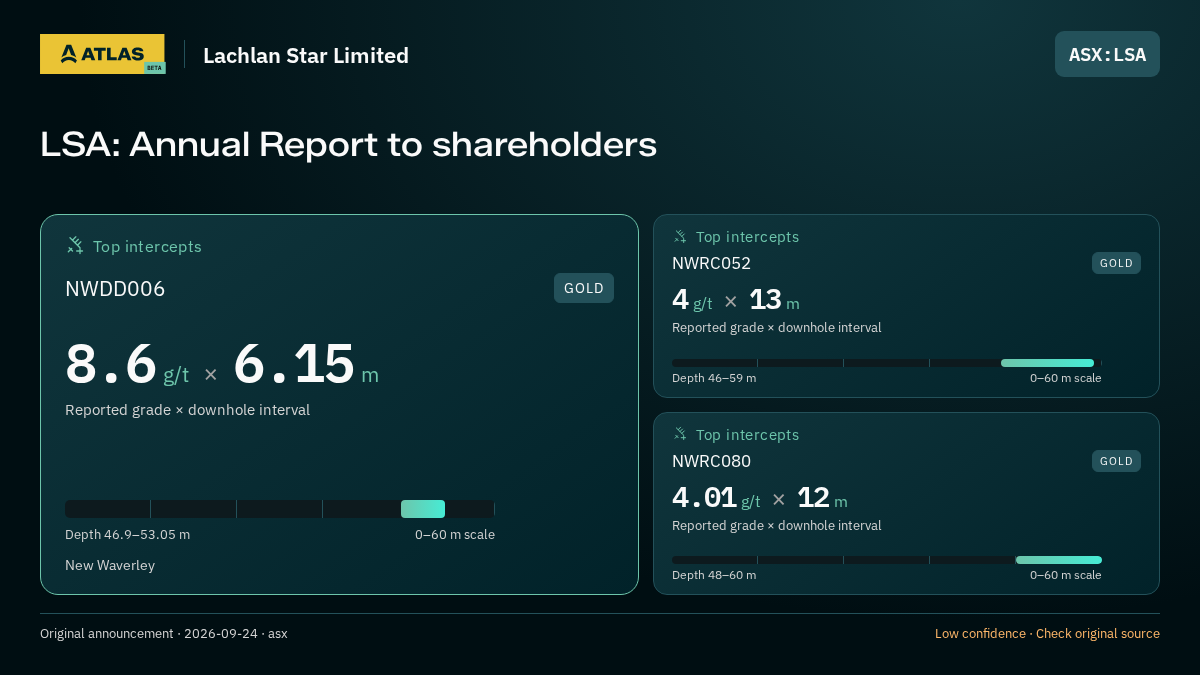The width and height of the screenshot is (1200, 675).
Task: Click the Top intercepts heading in NWRC052 card
Action: (747, 237)
